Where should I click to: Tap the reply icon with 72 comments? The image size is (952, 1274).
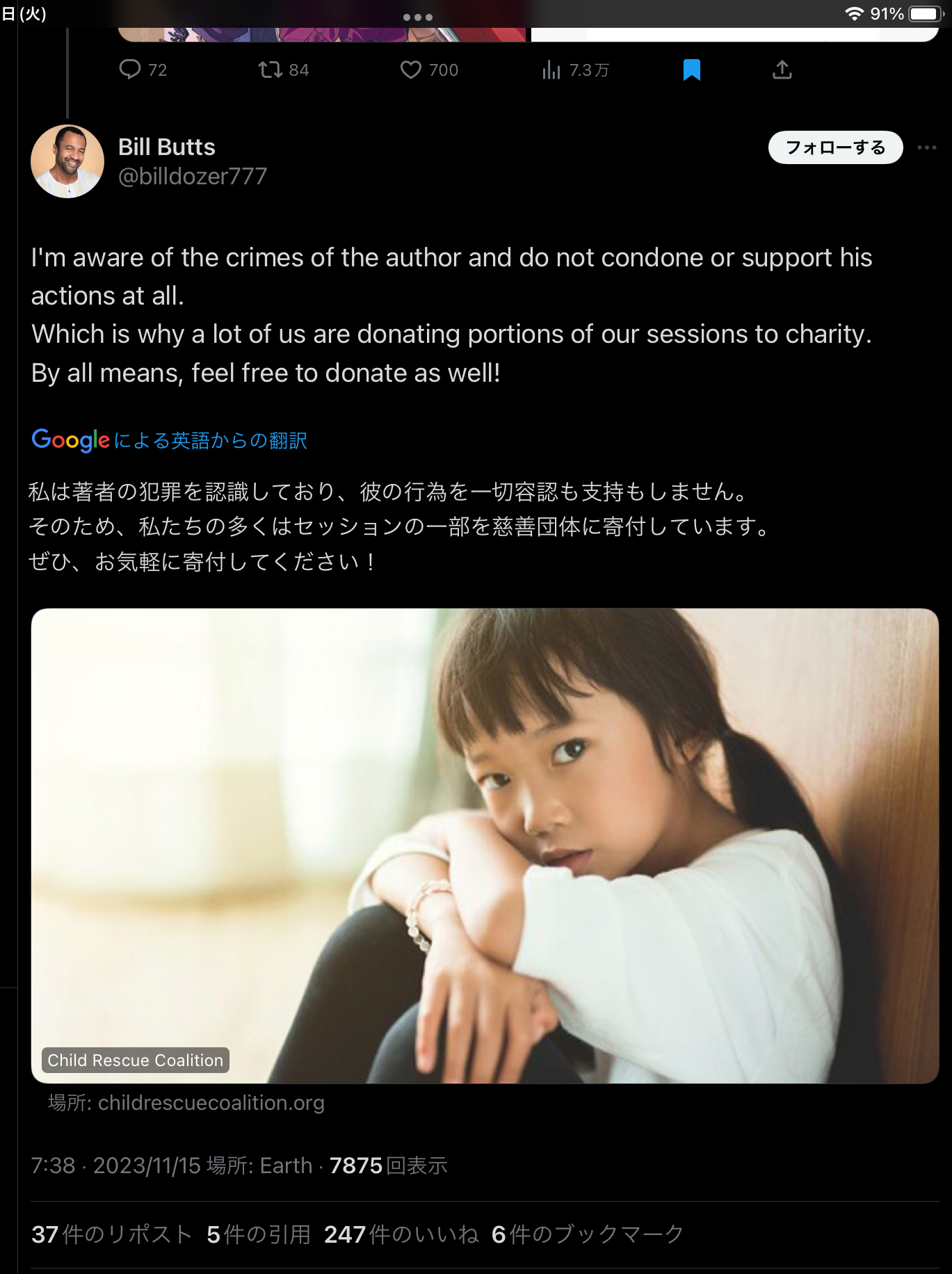coord(130,70)
